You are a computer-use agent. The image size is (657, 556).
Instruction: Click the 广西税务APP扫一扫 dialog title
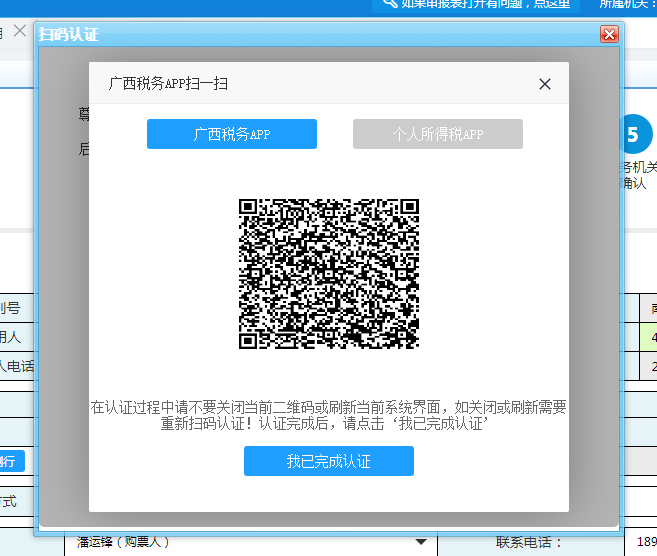(168, 83)
